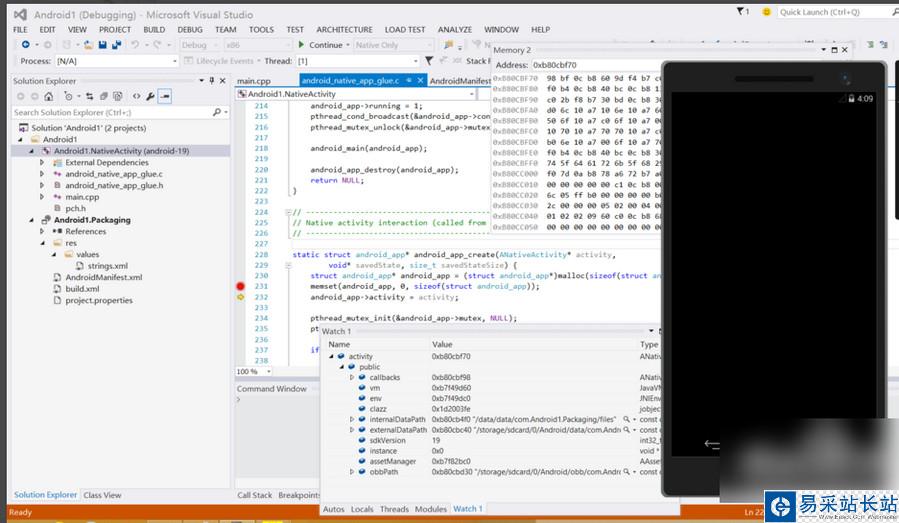The width and height of the screenshot is (899, 523).
Task: Expand the callbacks row in Watch 1
Action: (x=352, y=378)
